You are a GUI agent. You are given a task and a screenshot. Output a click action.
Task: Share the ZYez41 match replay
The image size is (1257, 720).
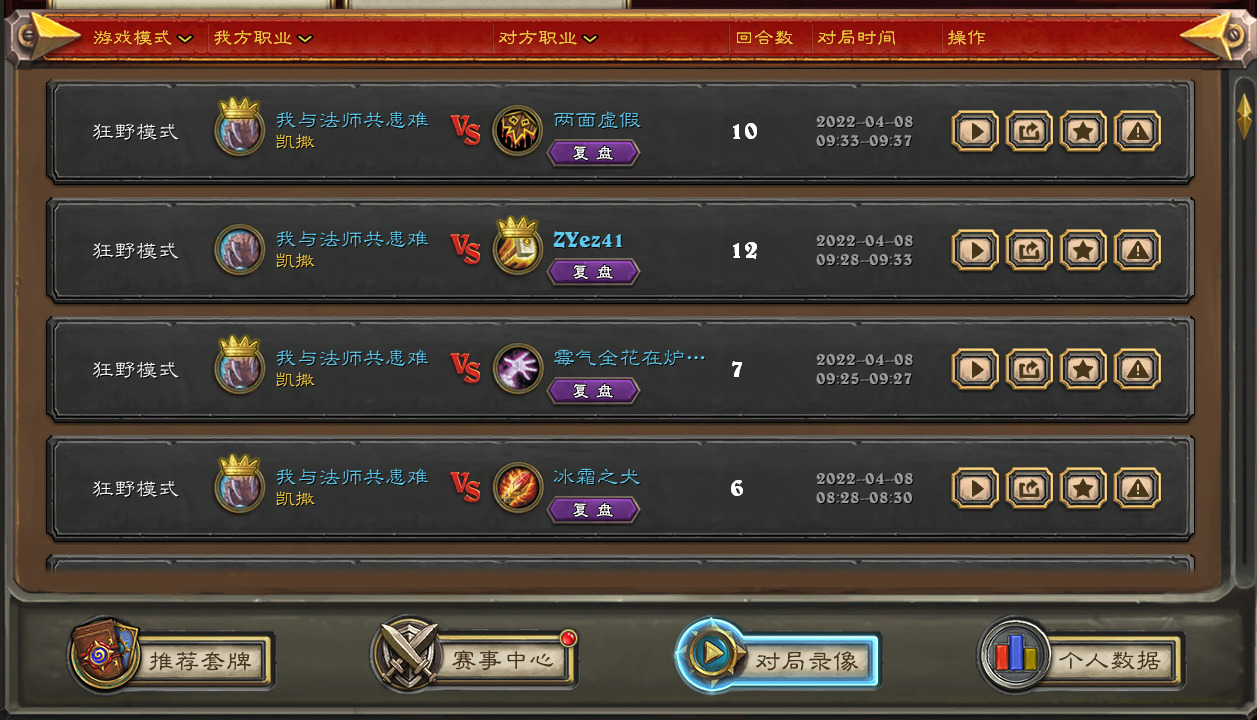point(1029,250)
